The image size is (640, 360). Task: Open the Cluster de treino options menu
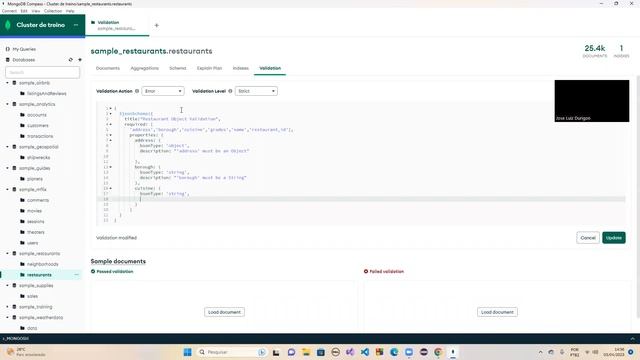pos(76,25)
